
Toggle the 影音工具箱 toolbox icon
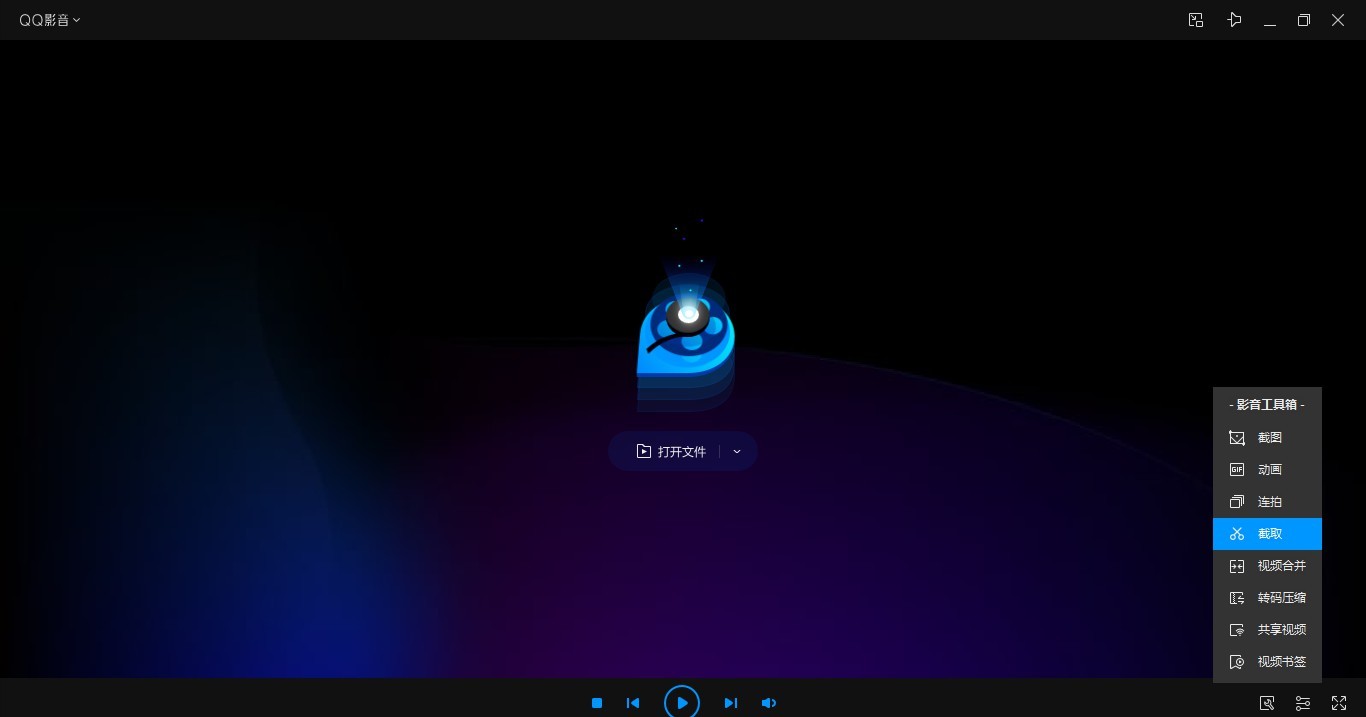(x=1267, y=703)
